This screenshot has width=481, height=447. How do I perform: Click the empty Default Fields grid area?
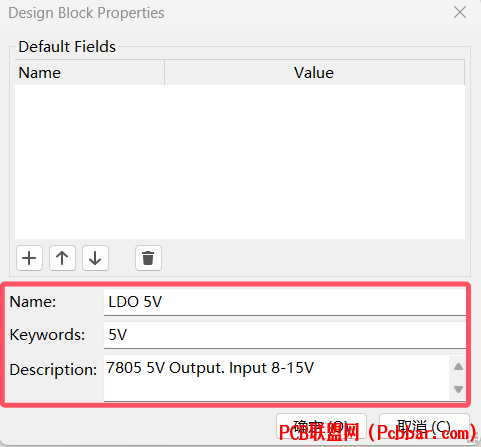click(240, 162)
